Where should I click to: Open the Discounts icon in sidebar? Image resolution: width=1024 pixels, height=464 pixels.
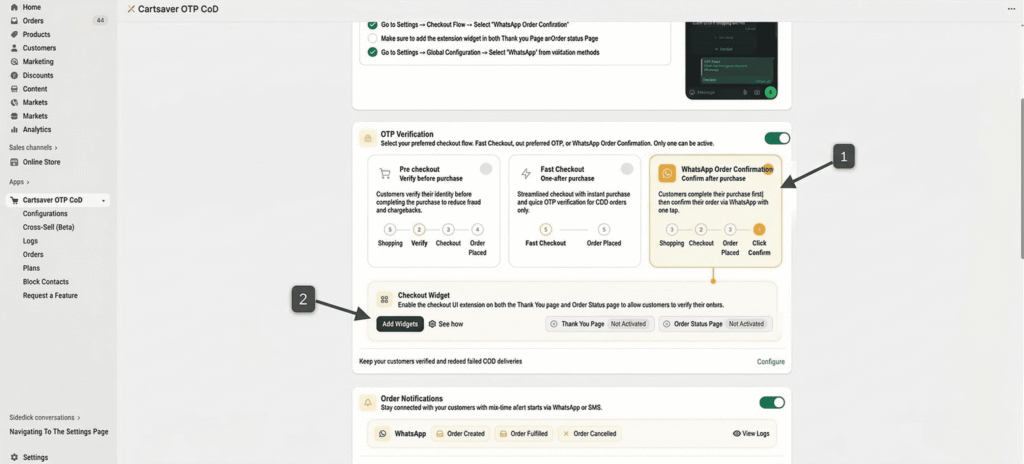click(14, 75)
